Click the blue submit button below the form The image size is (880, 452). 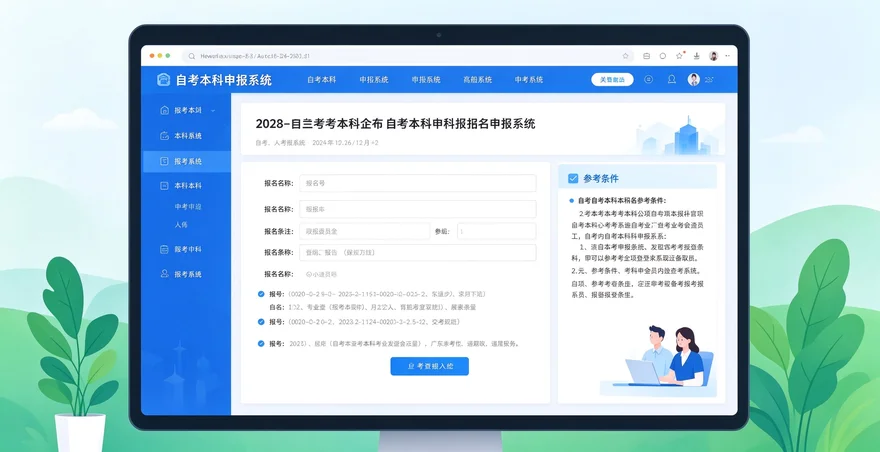click(429, 366)
